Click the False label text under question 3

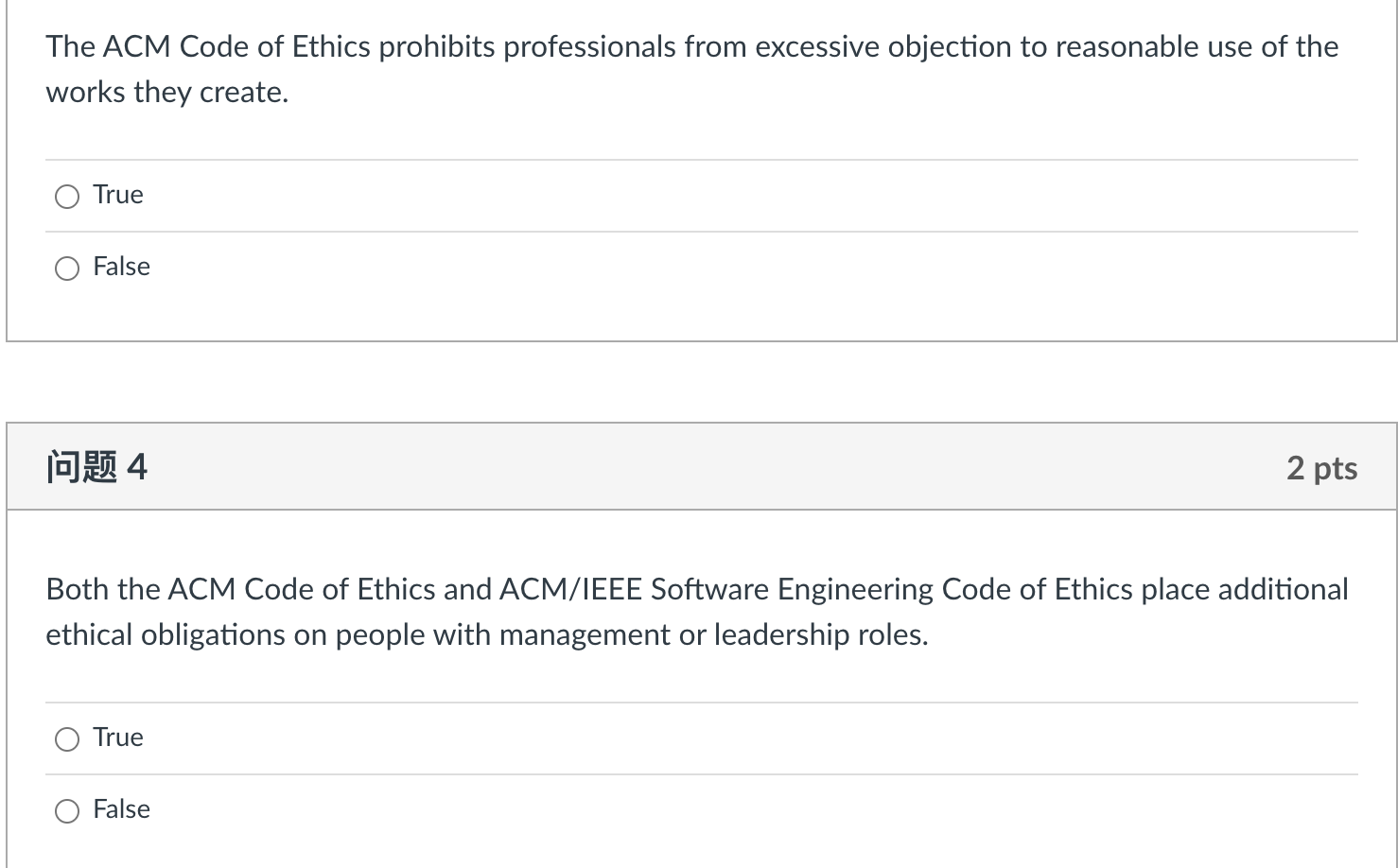click(121, 267)
